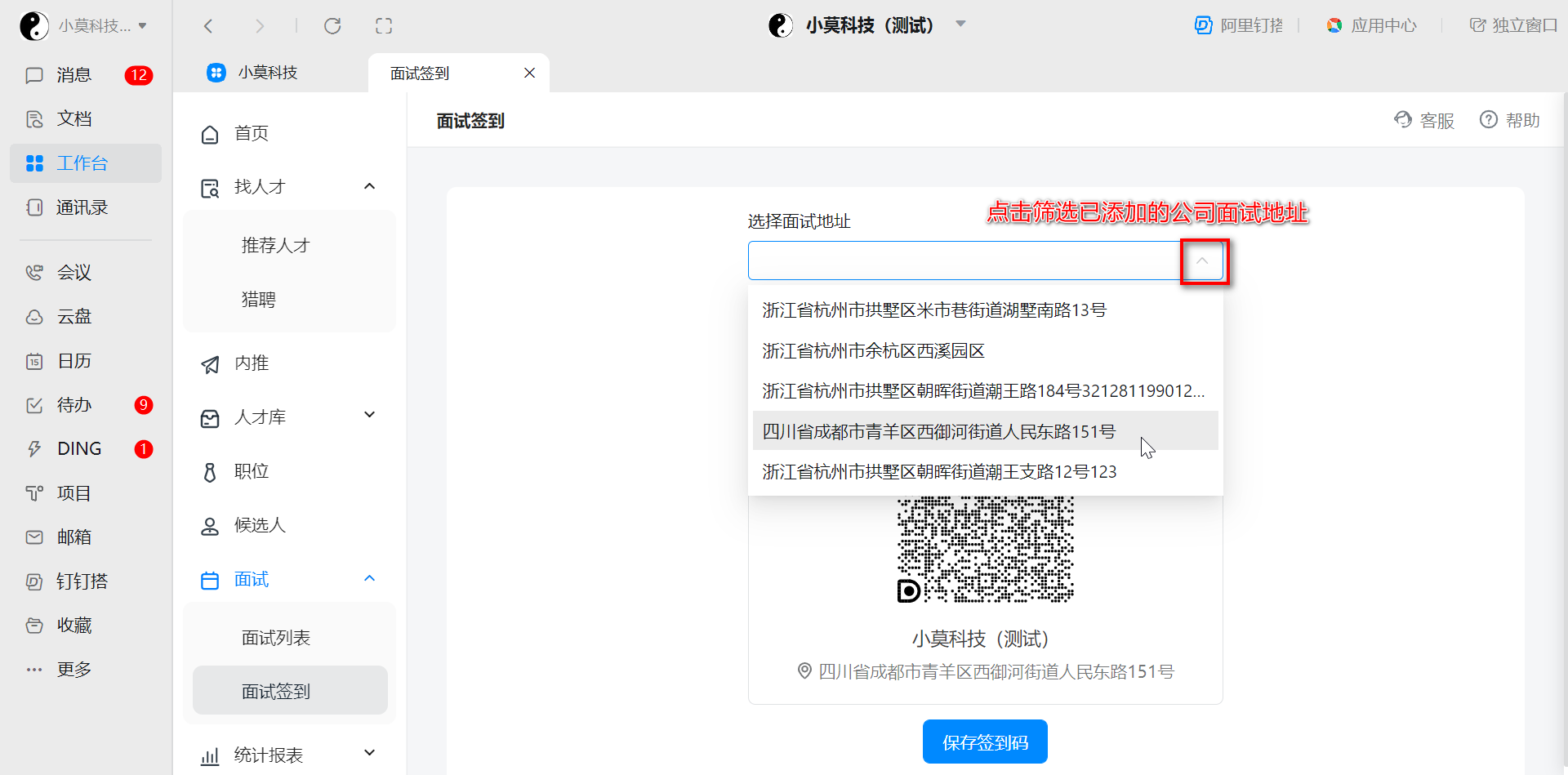Collapse the 面试 menu chevron
The height and width of the screenshot is (775, 1568).
(x=370, y=578)
